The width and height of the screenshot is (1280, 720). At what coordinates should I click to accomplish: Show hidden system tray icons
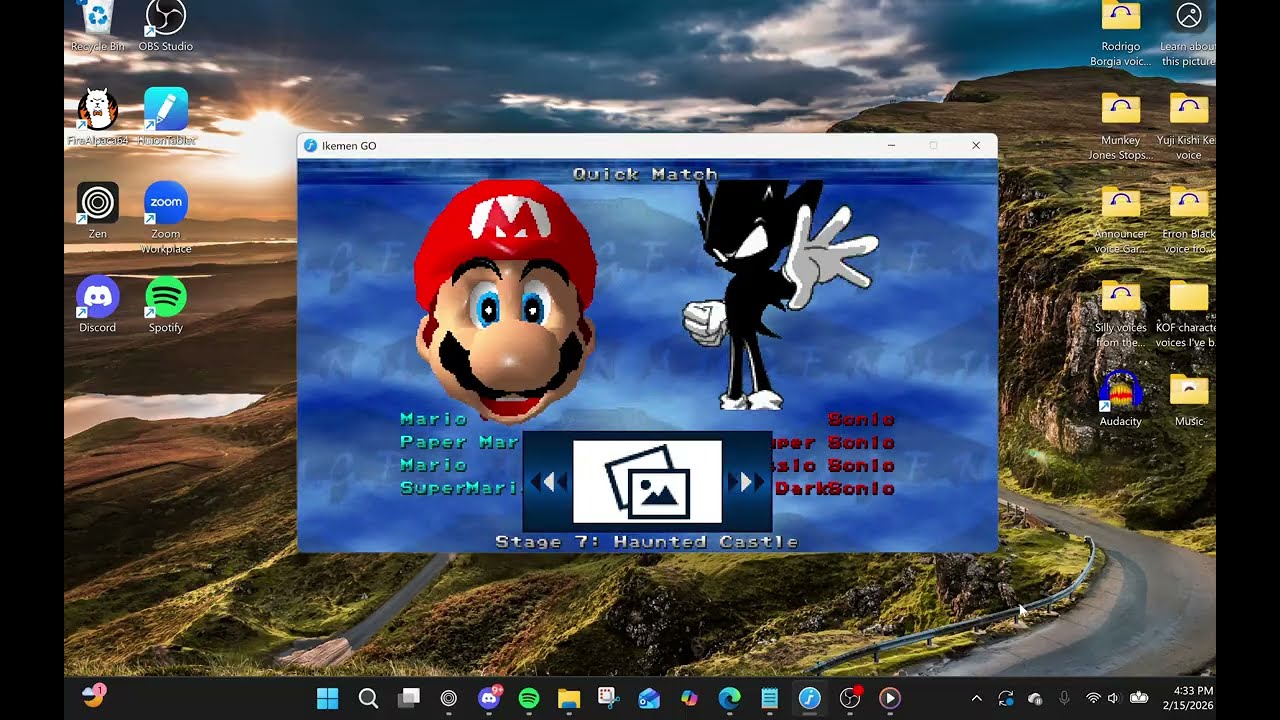977,698
